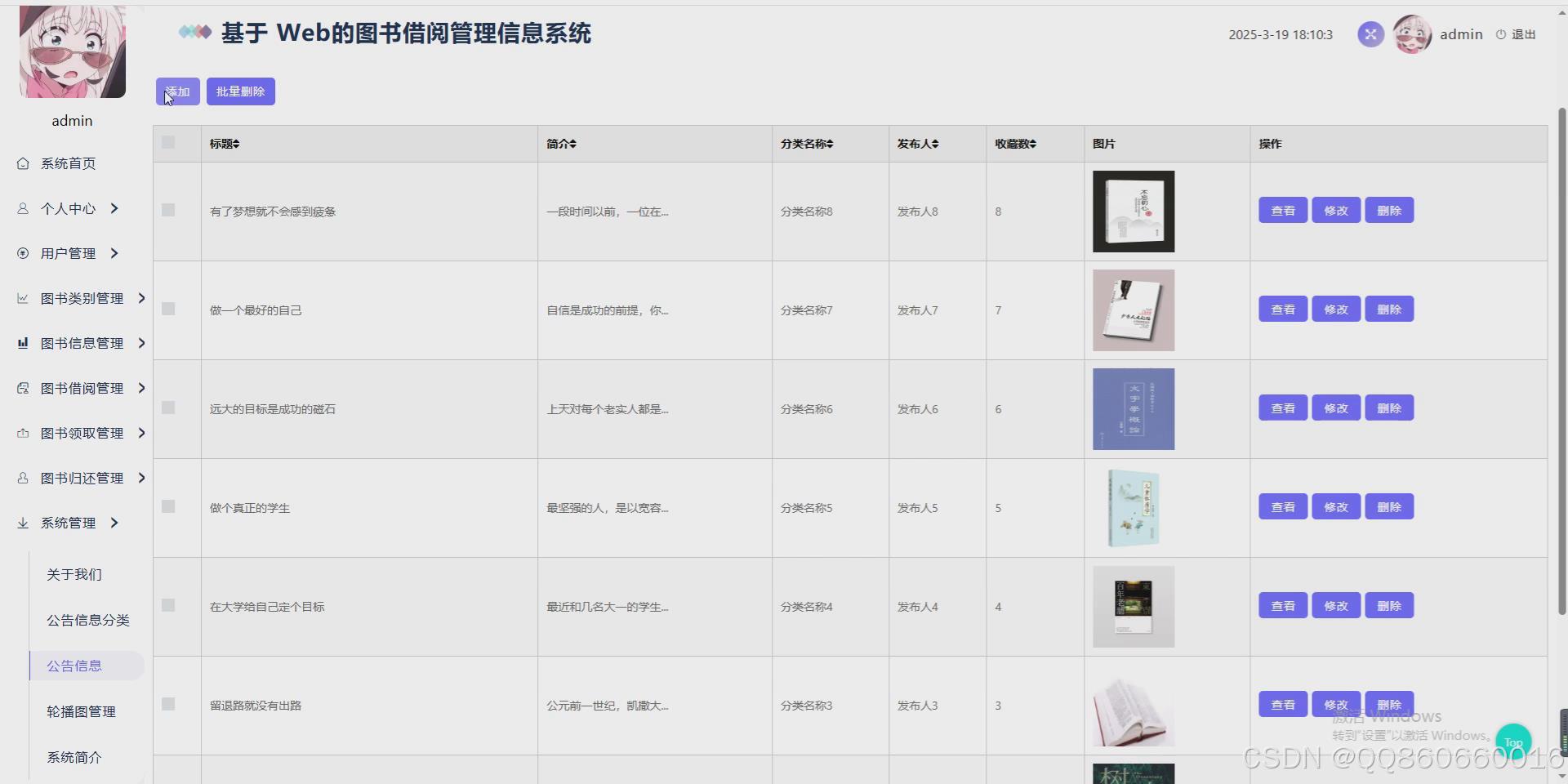Image resolution: width=1568 pixels, height=784 pixels.
Task: Expand the 个人中心 chevron
Action: tap(114, 208)
